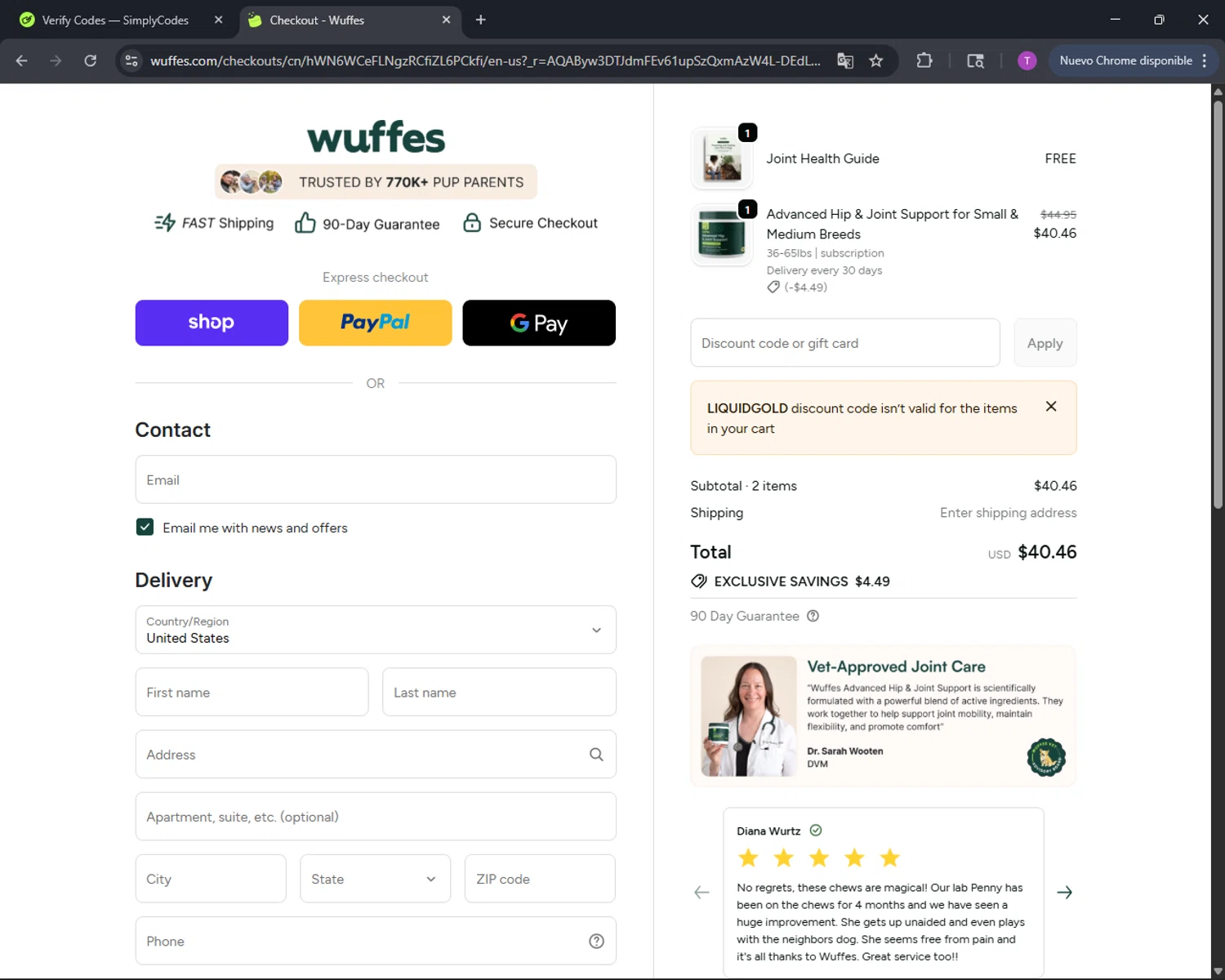
Task: Dismiss the LIQUIDGOLD invalid code notice
Action: pyautogui.click(x=1051, y=407)
